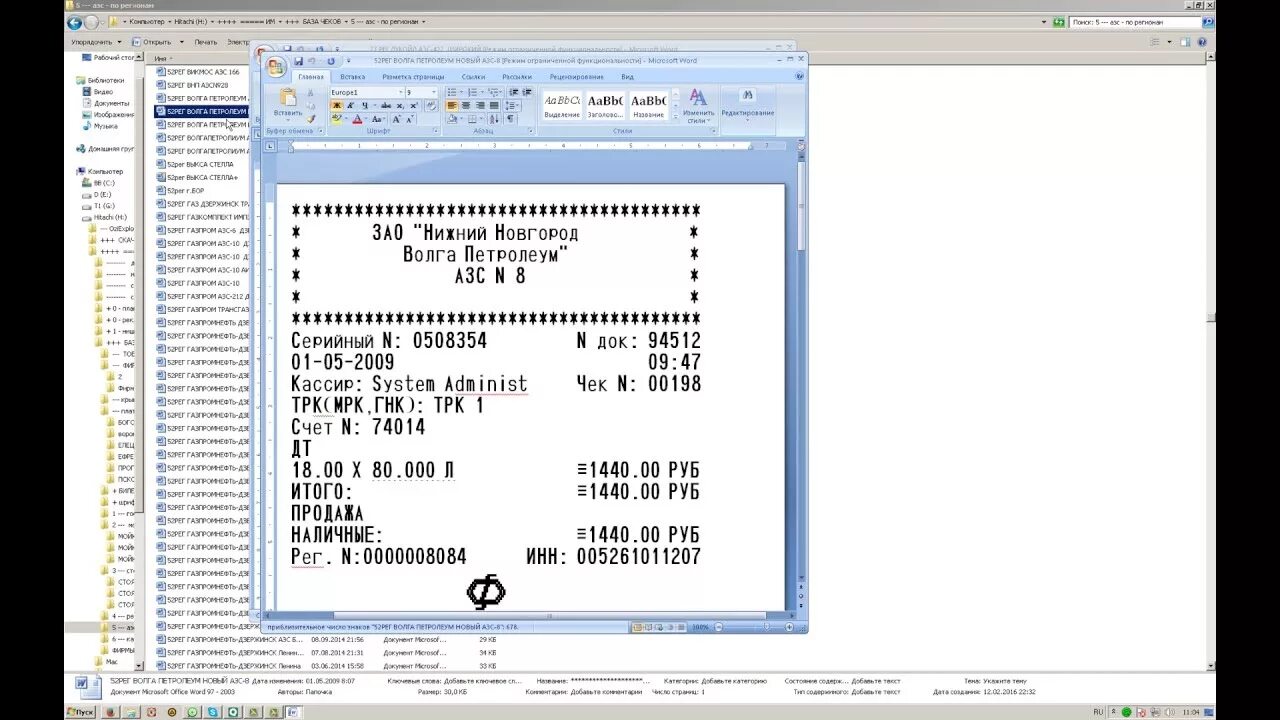Switch to the Разметка страницы tab
This screenshot has height=720, width=1280.
click(x=413, y=76)
